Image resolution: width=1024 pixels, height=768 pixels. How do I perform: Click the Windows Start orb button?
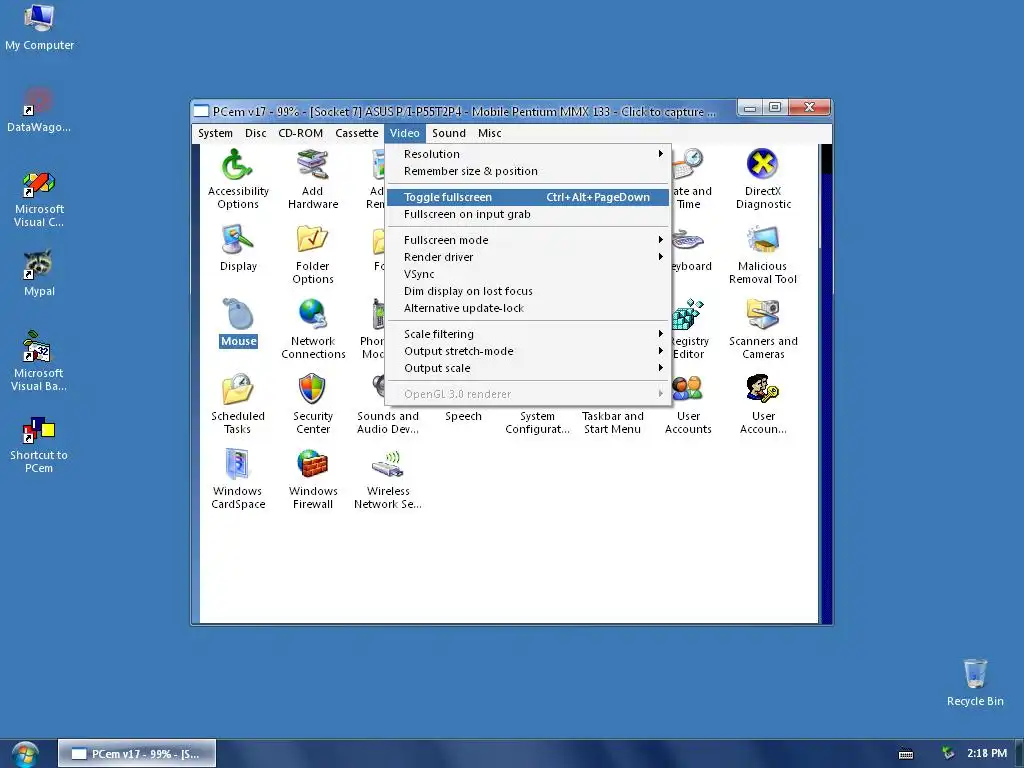coord(25,754)
